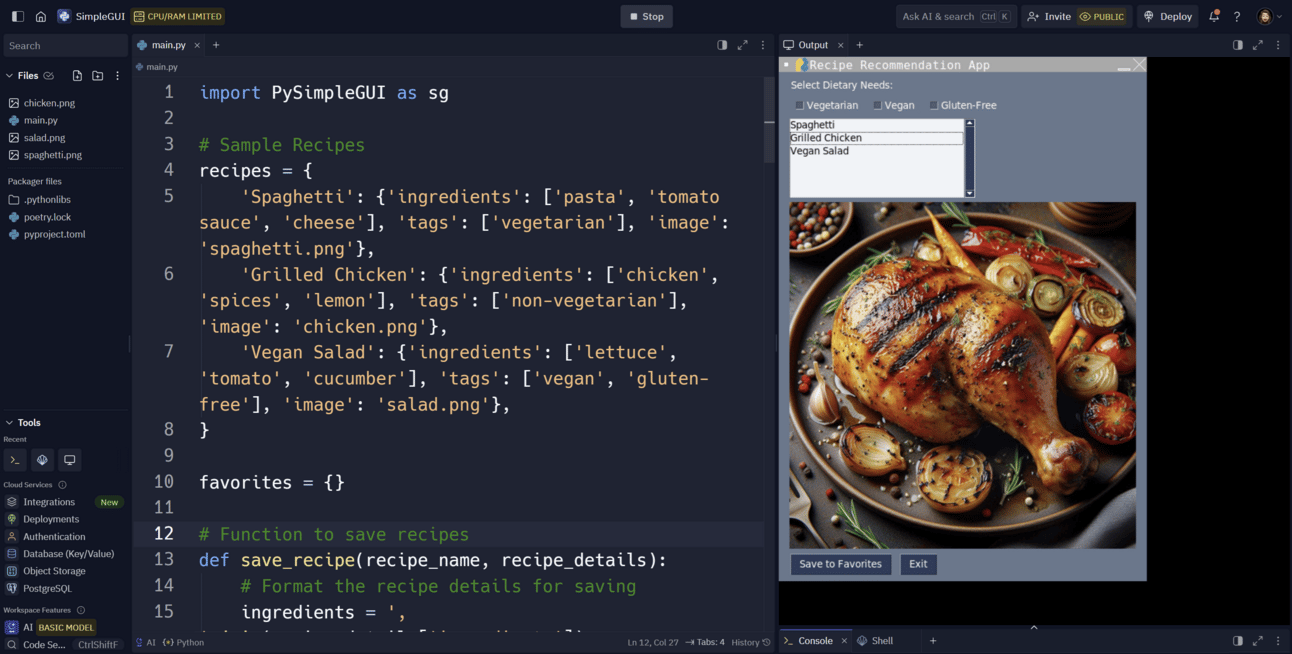Invite collaborators to the project
The height and width of the screenshot is (654, 1292).
pos(1048,16)
